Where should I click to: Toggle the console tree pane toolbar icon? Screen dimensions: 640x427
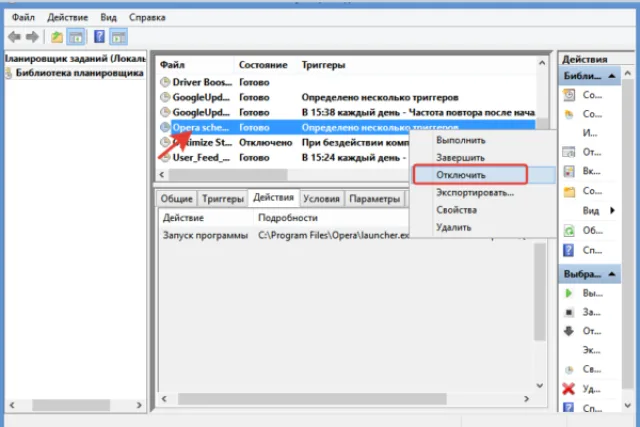(x=76, y=37)
